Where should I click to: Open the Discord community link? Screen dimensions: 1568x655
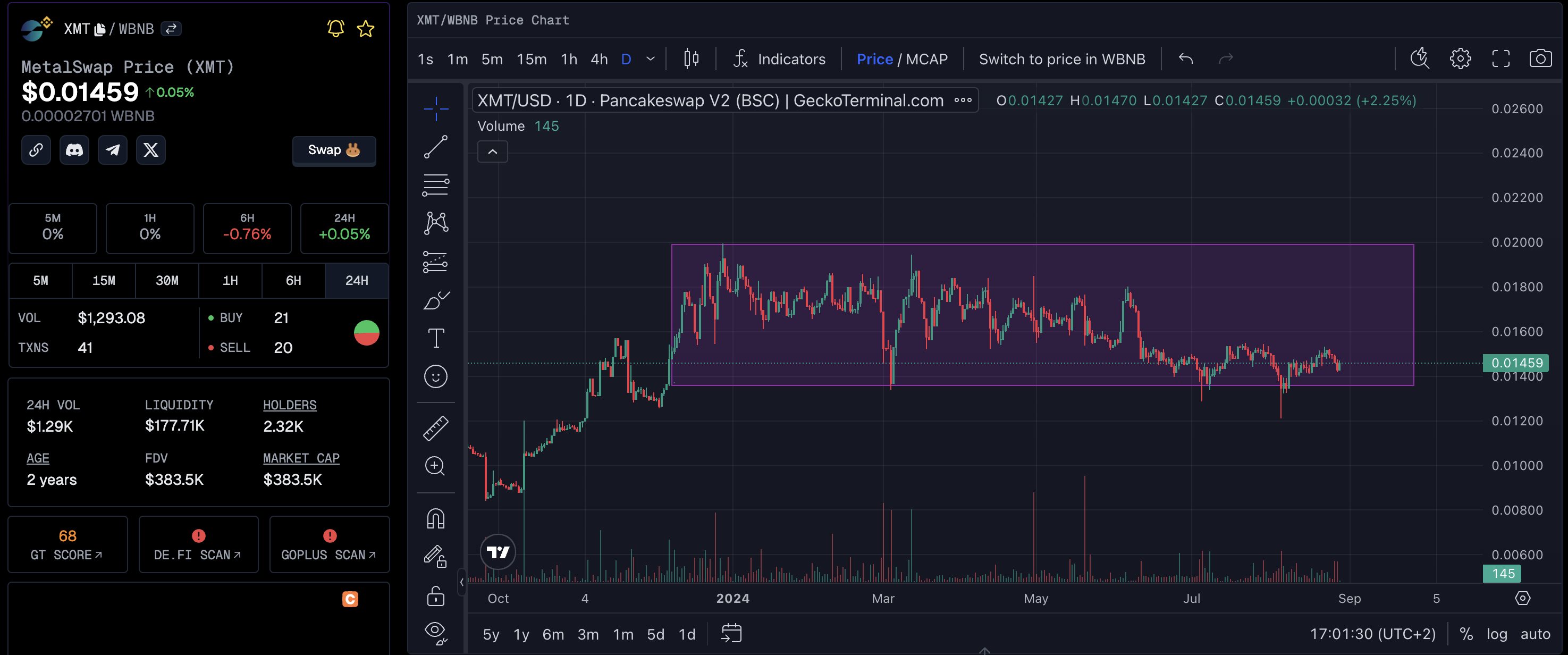pyautogui.click(x=74, y=150)
